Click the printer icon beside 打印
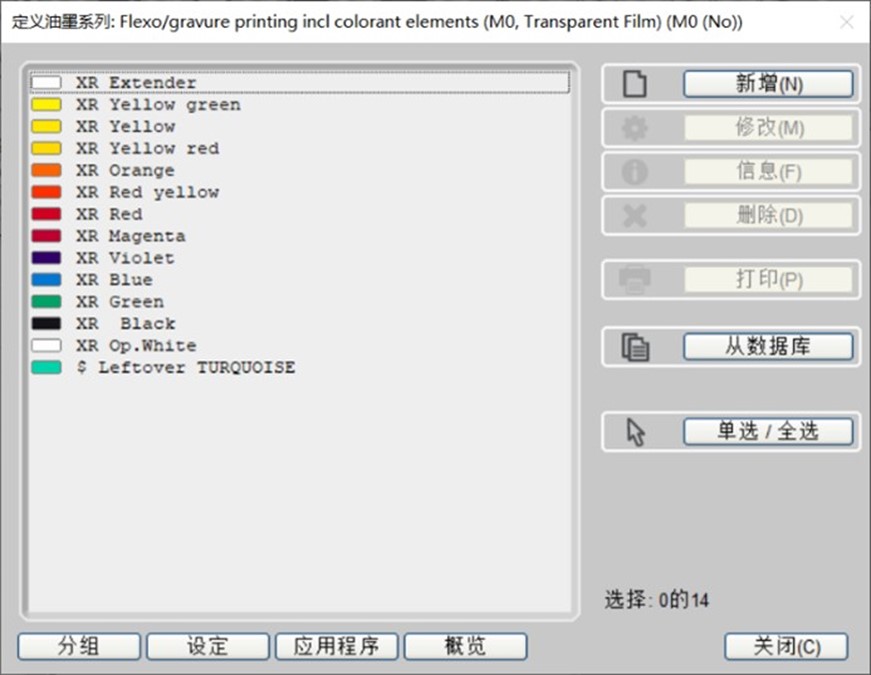The height and width of the screenshot is (675, 871). click(x=635, y=280)
